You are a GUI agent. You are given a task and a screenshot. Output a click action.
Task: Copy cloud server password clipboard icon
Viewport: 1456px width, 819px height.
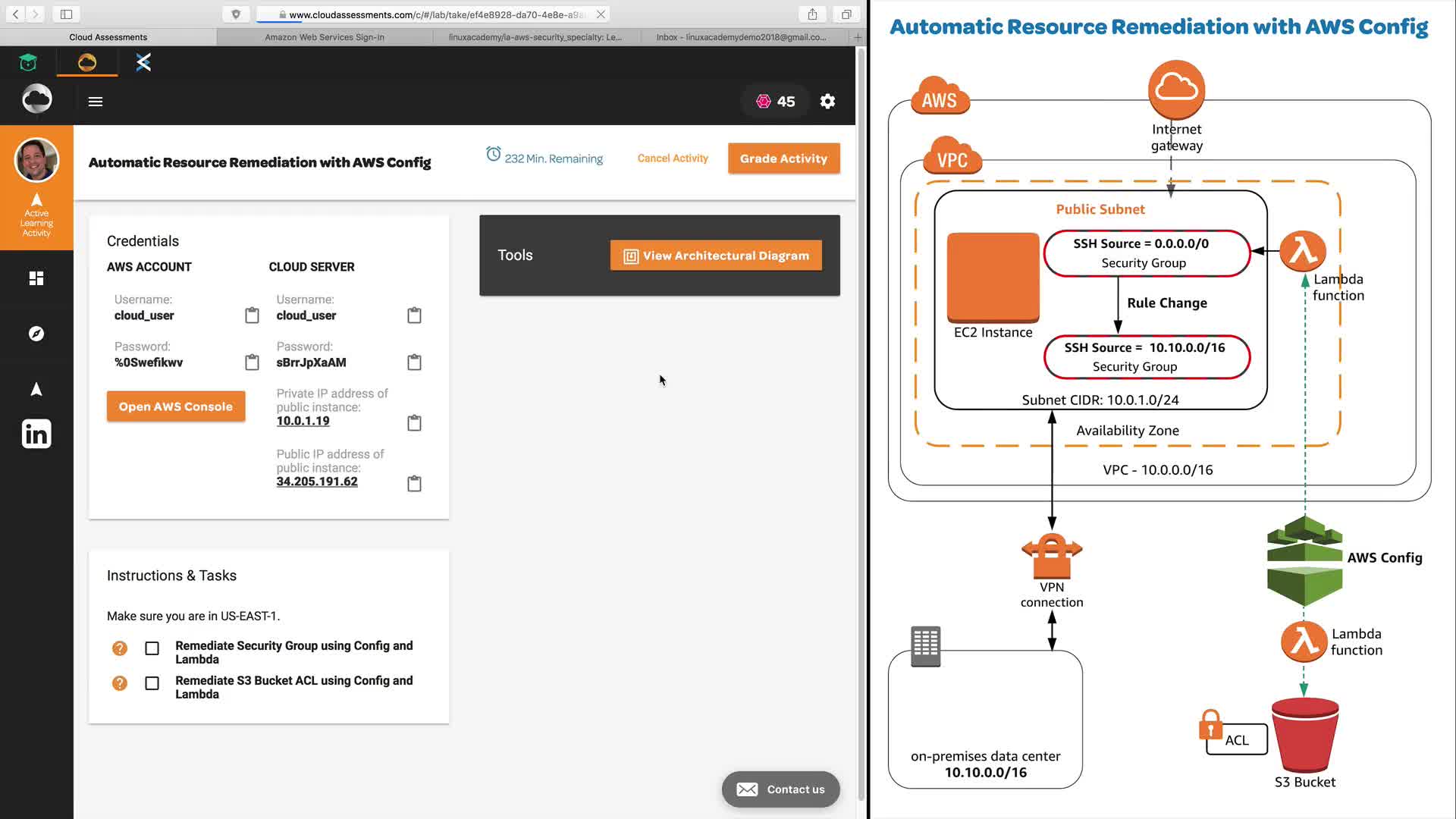tap(414, 362)
